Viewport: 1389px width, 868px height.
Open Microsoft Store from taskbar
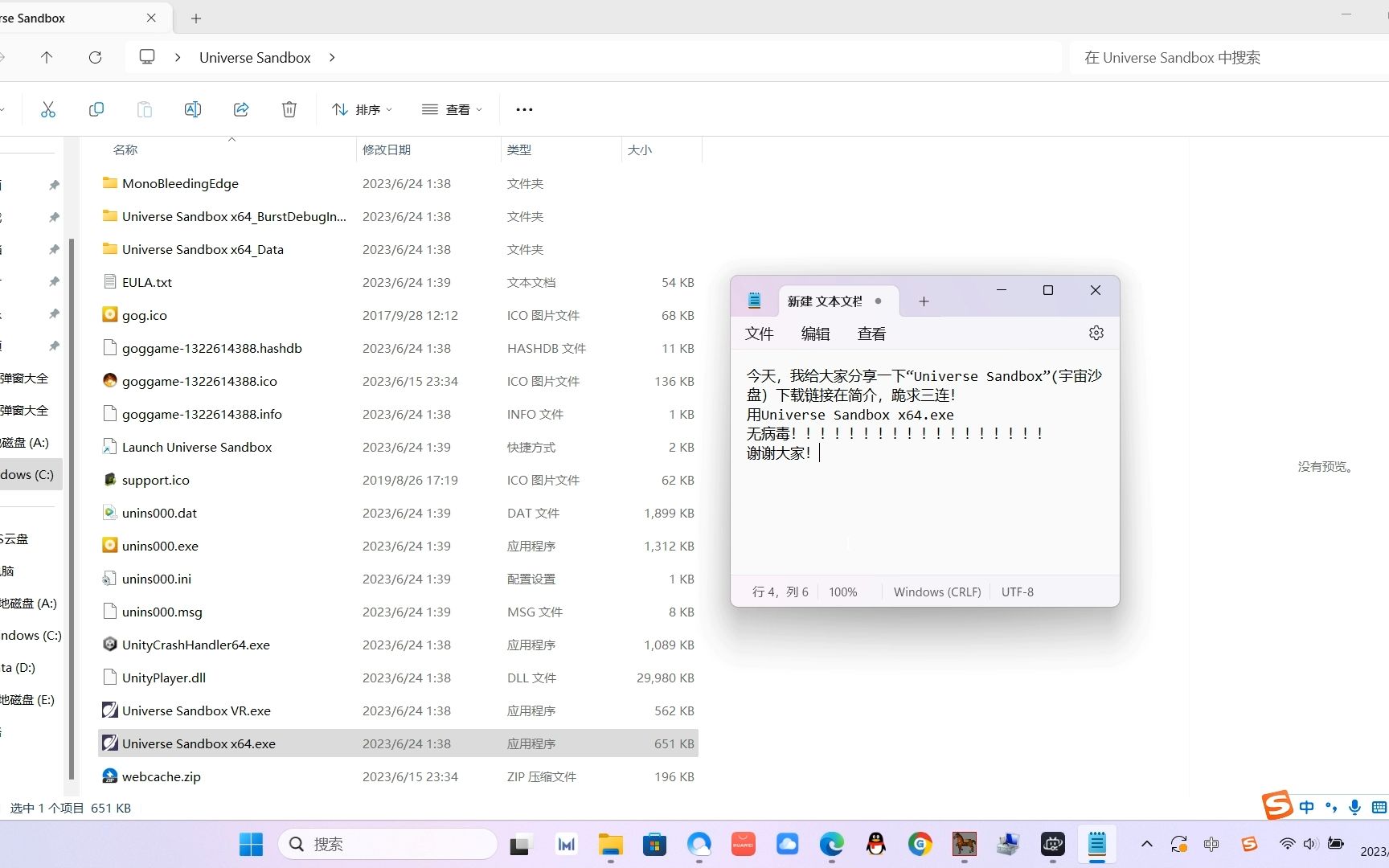tap(654, 844)
